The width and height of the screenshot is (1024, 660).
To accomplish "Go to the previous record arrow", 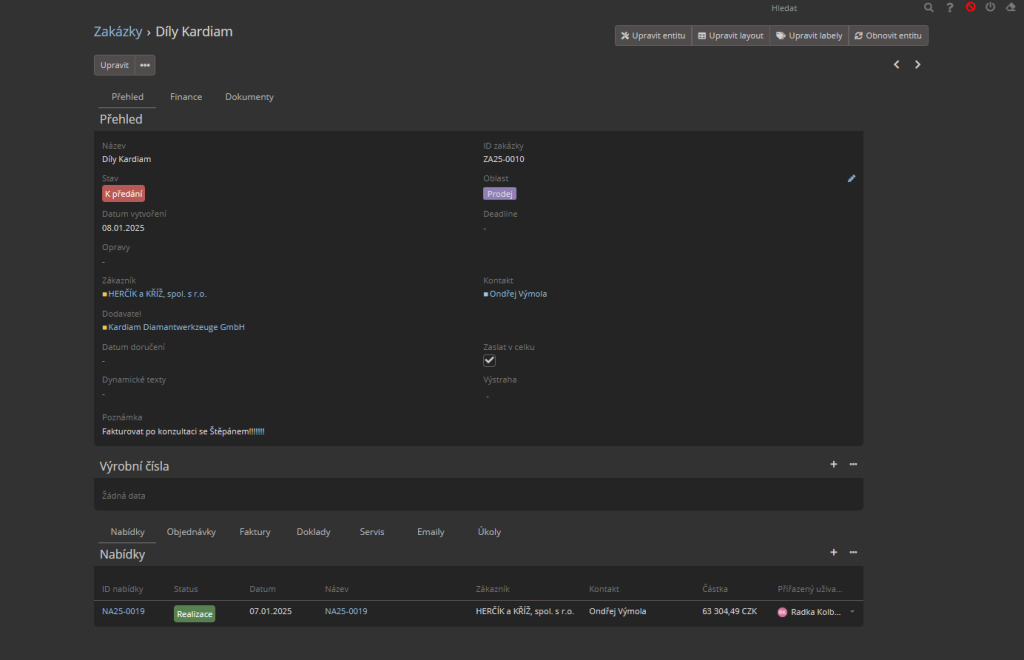I will click(x=896, y=65).
